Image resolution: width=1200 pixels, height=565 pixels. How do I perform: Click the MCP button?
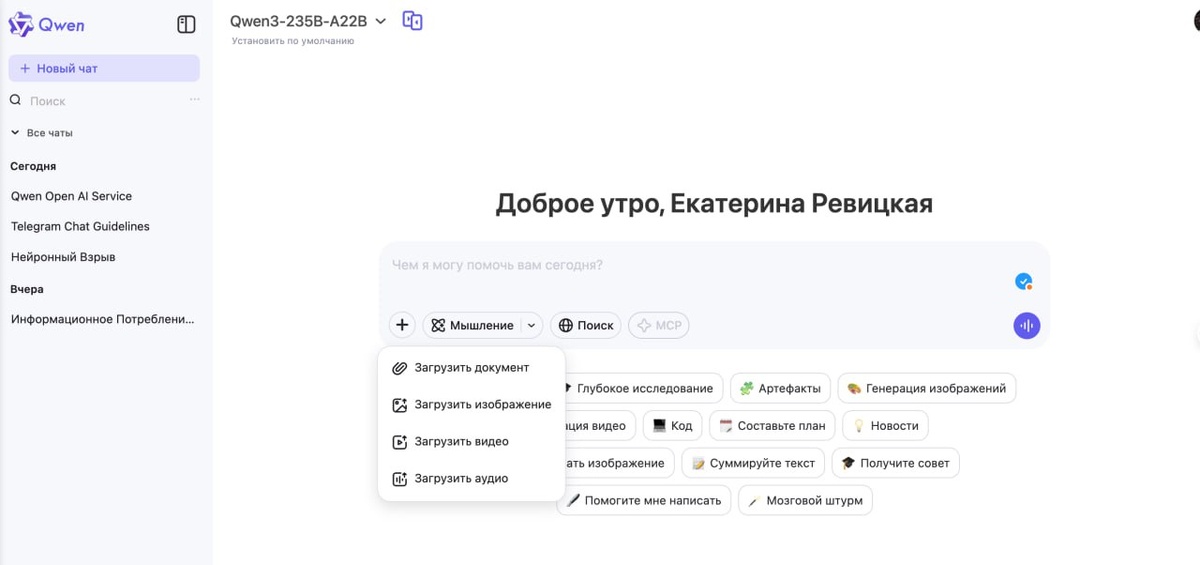pyautogui.click(x=658, y=325)
